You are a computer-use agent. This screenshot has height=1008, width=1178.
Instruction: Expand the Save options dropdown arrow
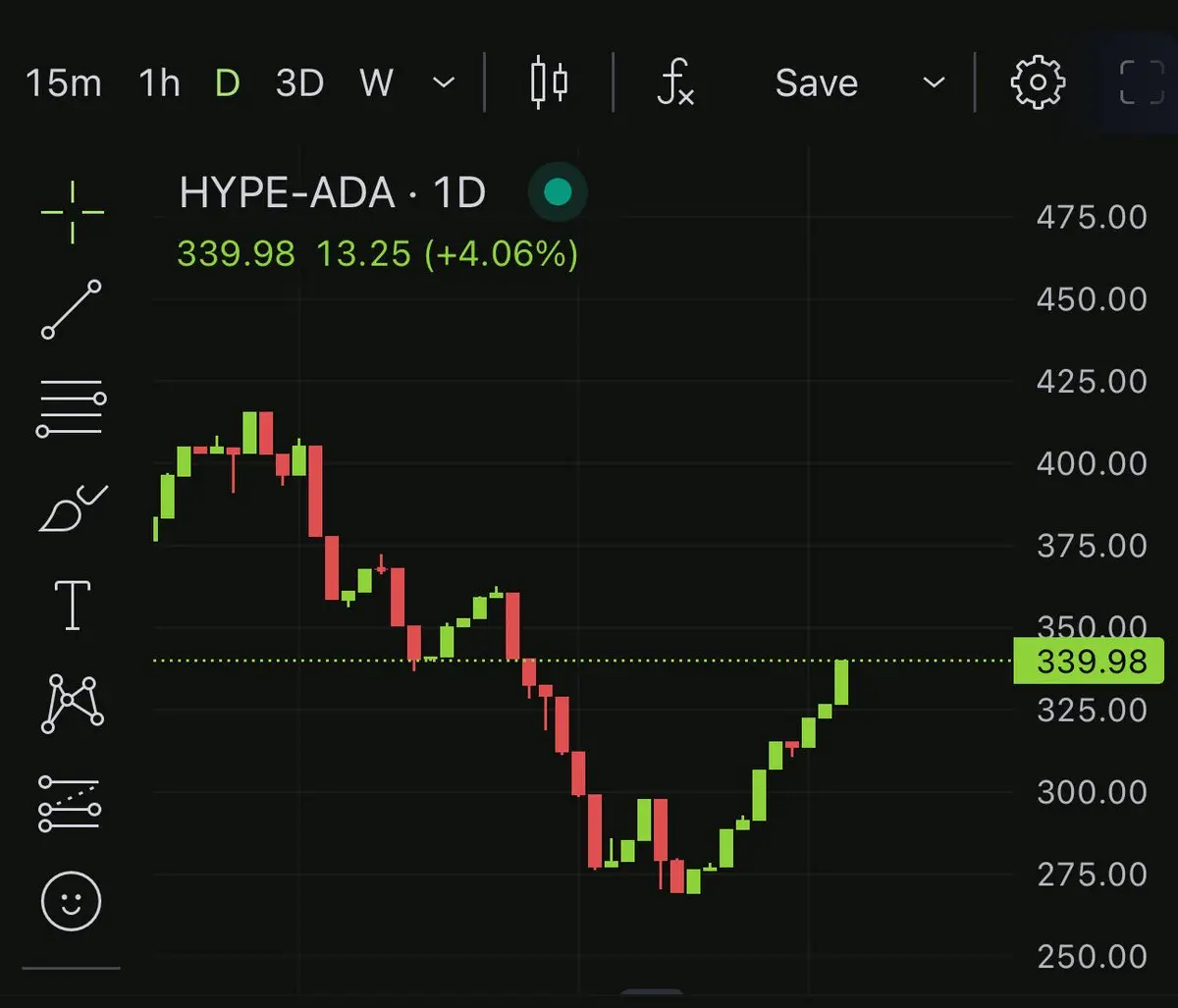[x=935, y=83]
